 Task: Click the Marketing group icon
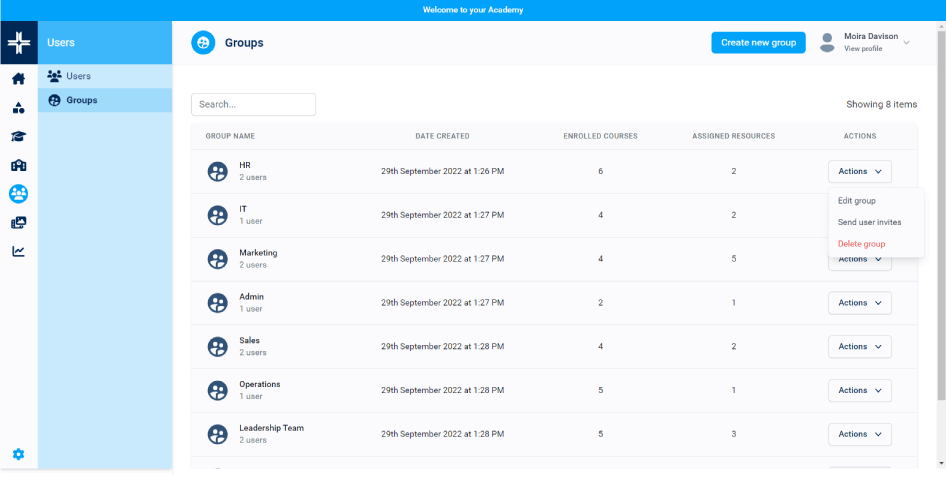(x=217, y=259)
